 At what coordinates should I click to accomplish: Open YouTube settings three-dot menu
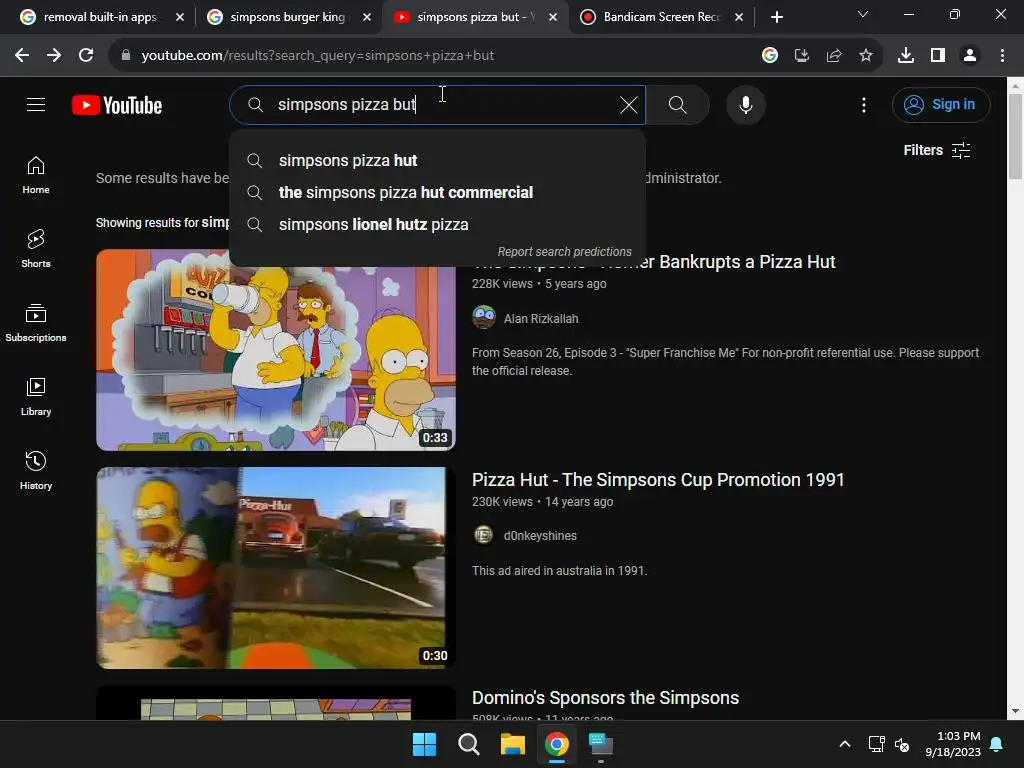coord(863,104)
